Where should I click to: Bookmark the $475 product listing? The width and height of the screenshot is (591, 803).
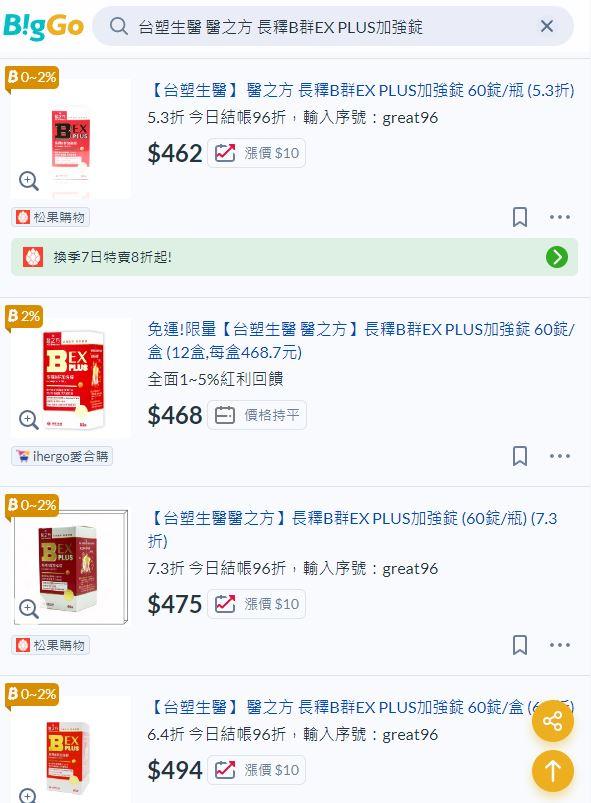click(x=520, y=645)
